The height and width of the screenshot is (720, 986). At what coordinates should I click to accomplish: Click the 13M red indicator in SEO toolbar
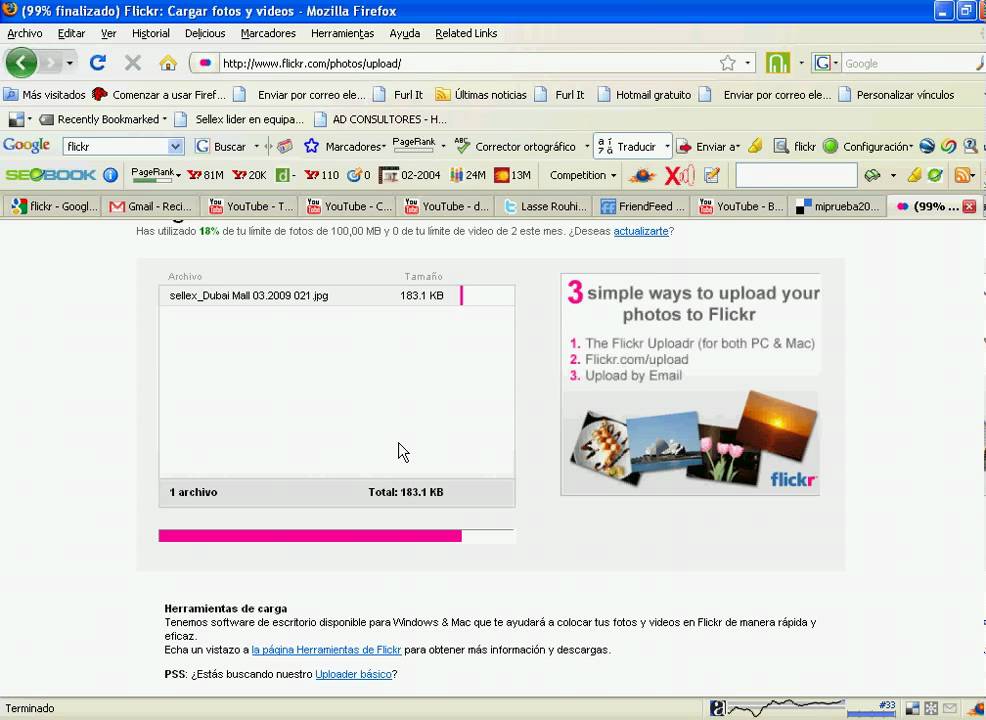pos(512,175)
